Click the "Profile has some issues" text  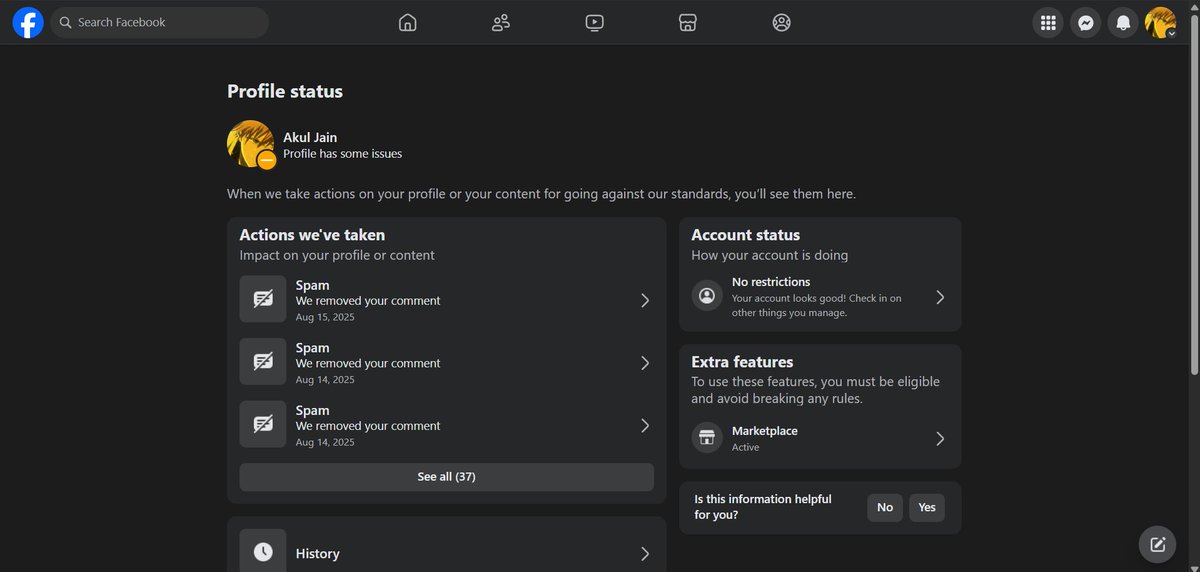point(343,154)
